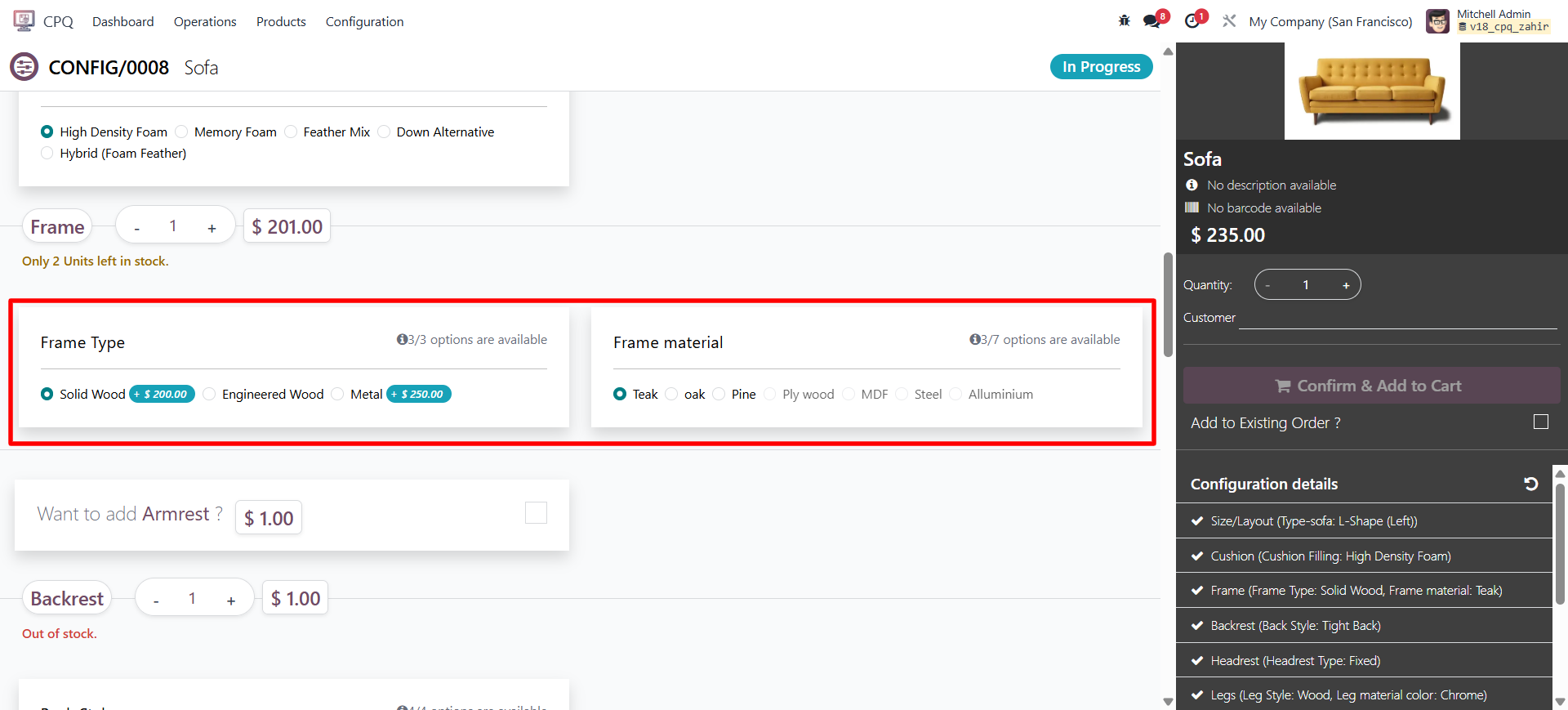Screen dimensions: 1568x710
Task: Open the My Company (San Francisco) switcher
Action: tap(1330, 22)
